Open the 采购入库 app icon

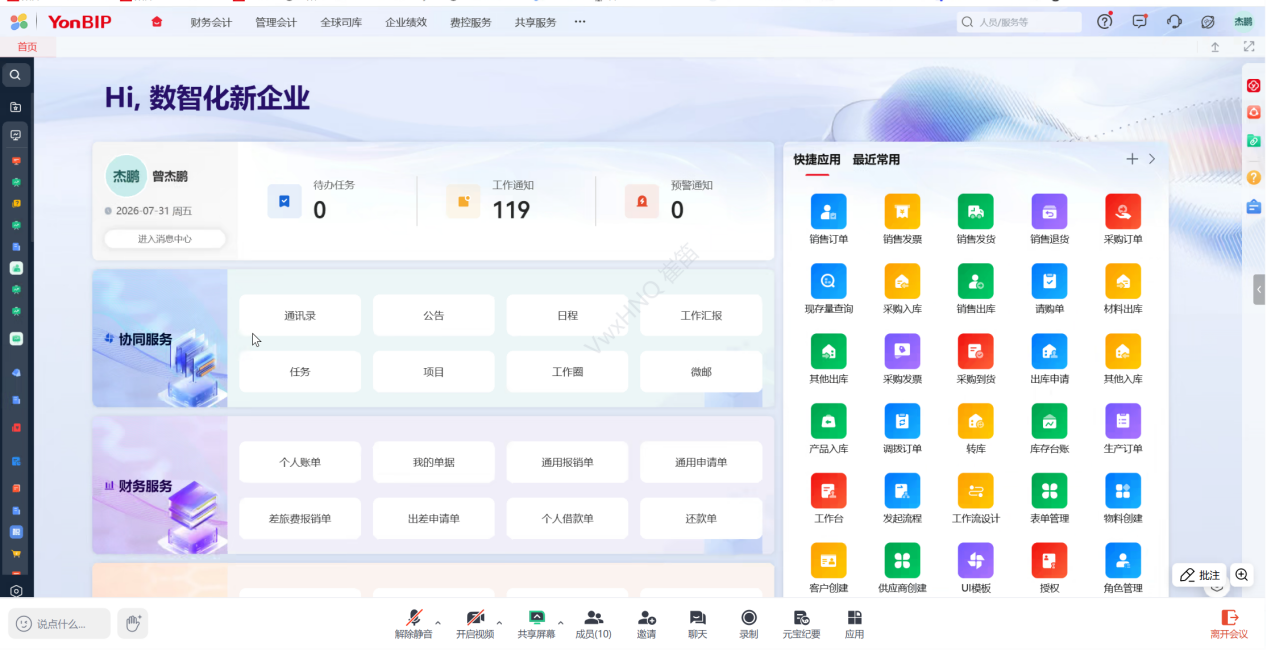[x=902, y=281]
